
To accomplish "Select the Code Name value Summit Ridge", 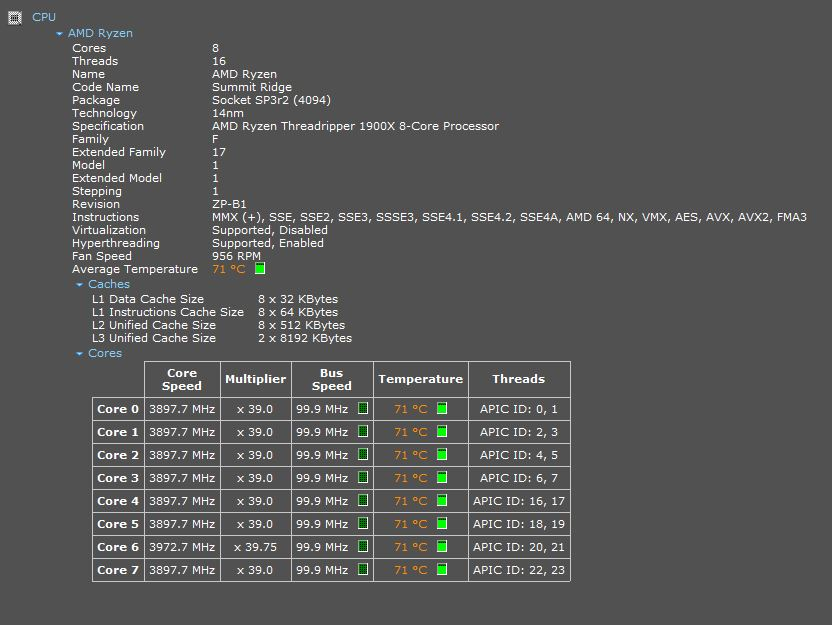I will 252,87.
